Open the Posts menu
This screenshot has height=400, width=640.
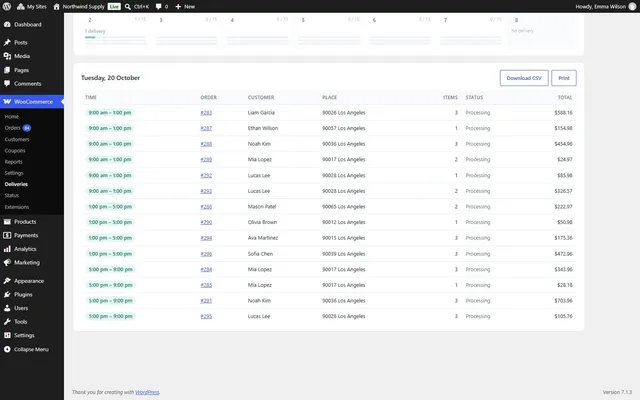(x=32, y=42)
